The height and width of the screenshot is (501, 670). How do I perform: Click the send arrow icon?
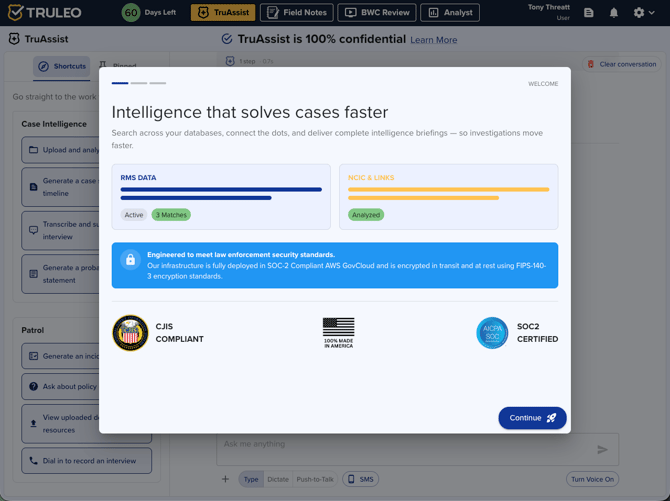602,449
